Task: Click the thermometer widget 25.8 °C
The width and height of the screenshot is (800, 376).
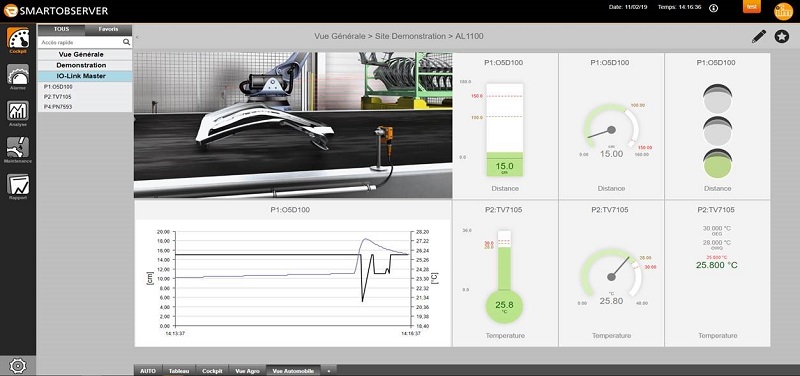Action: point(504,277)
